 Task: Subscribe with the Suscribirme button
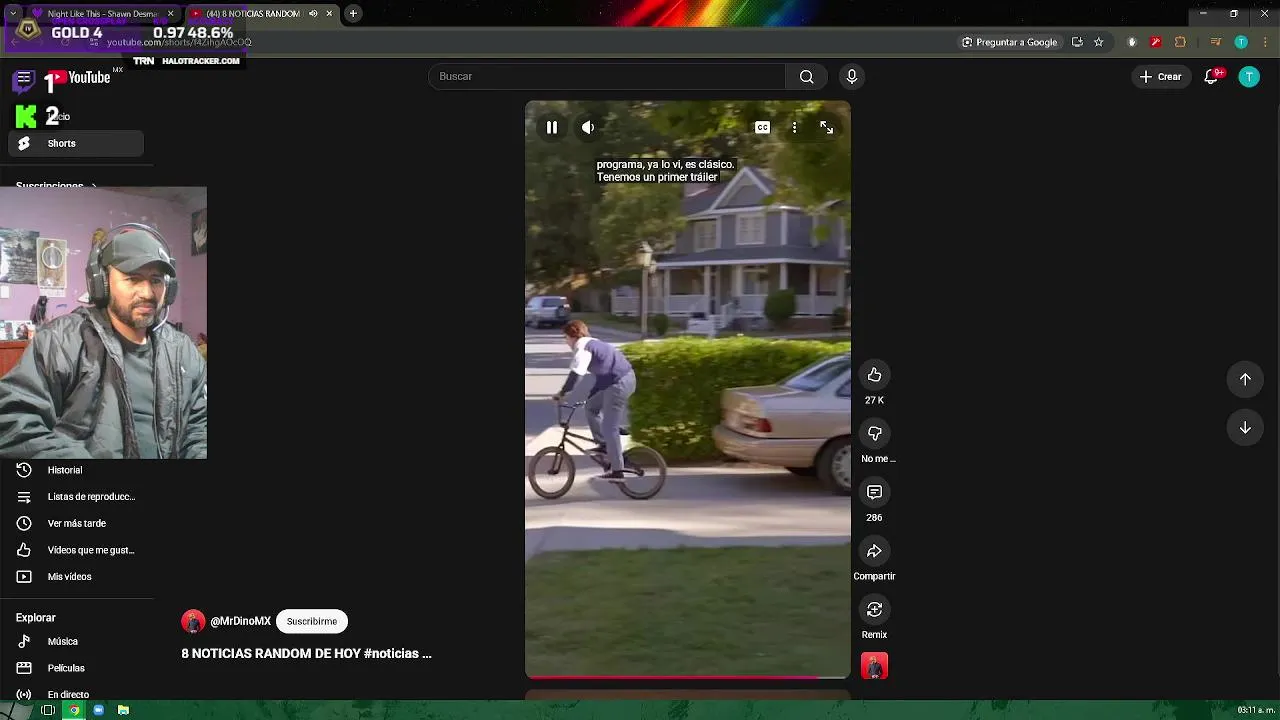(x=312, y=621)
